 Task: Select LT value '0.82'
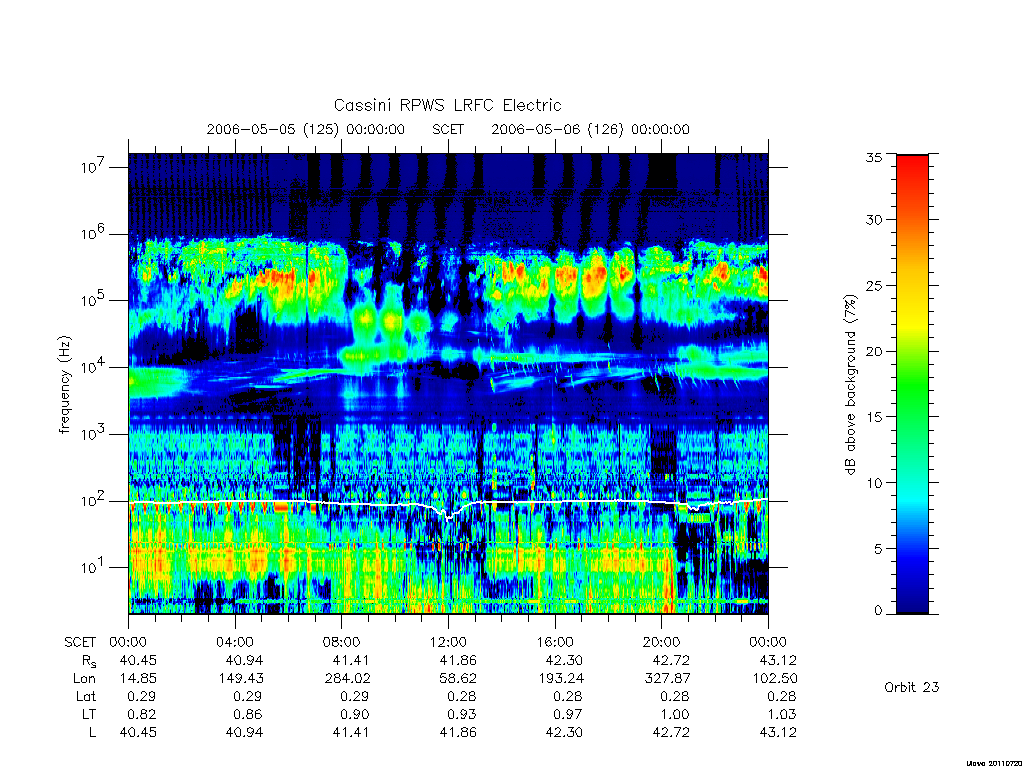[141, 714]
